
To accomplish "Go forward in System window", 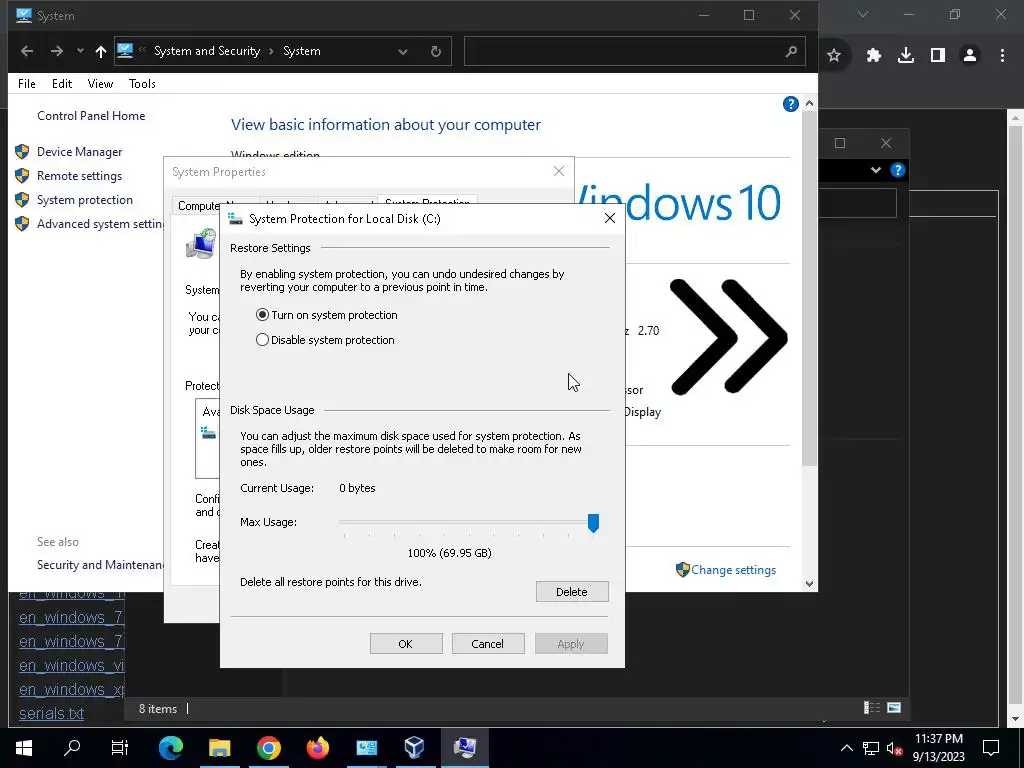I will [x=57, y=51].
